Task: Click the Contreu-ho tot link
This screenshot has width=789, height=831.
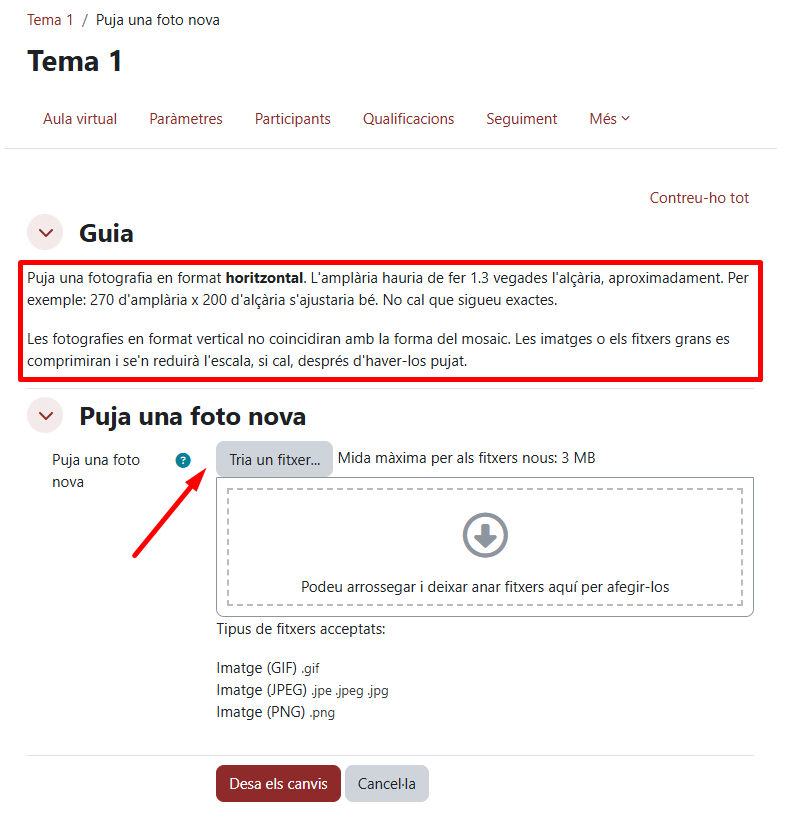Action: tap(699, 198)
